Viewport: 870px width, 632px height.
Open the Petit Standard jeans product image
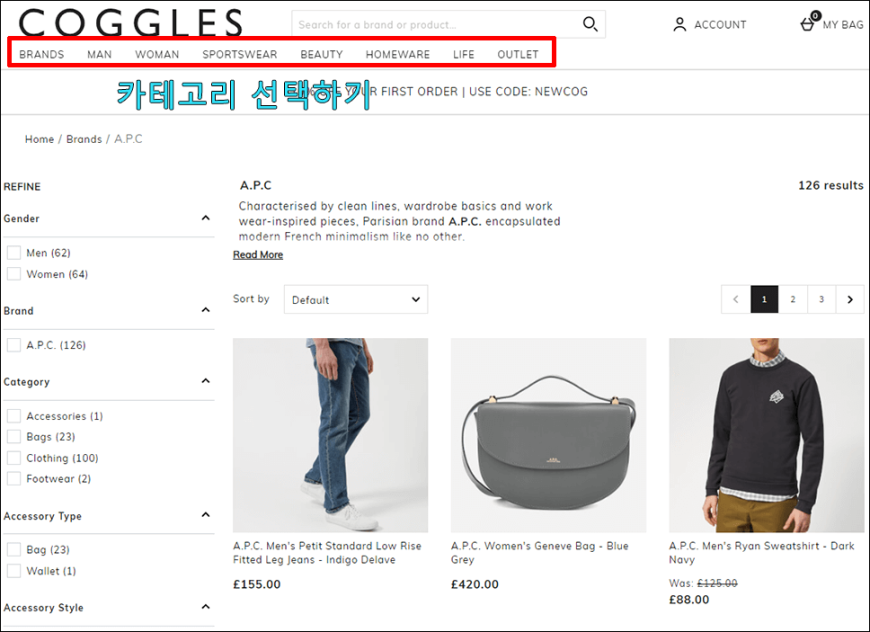click(331, 436)
